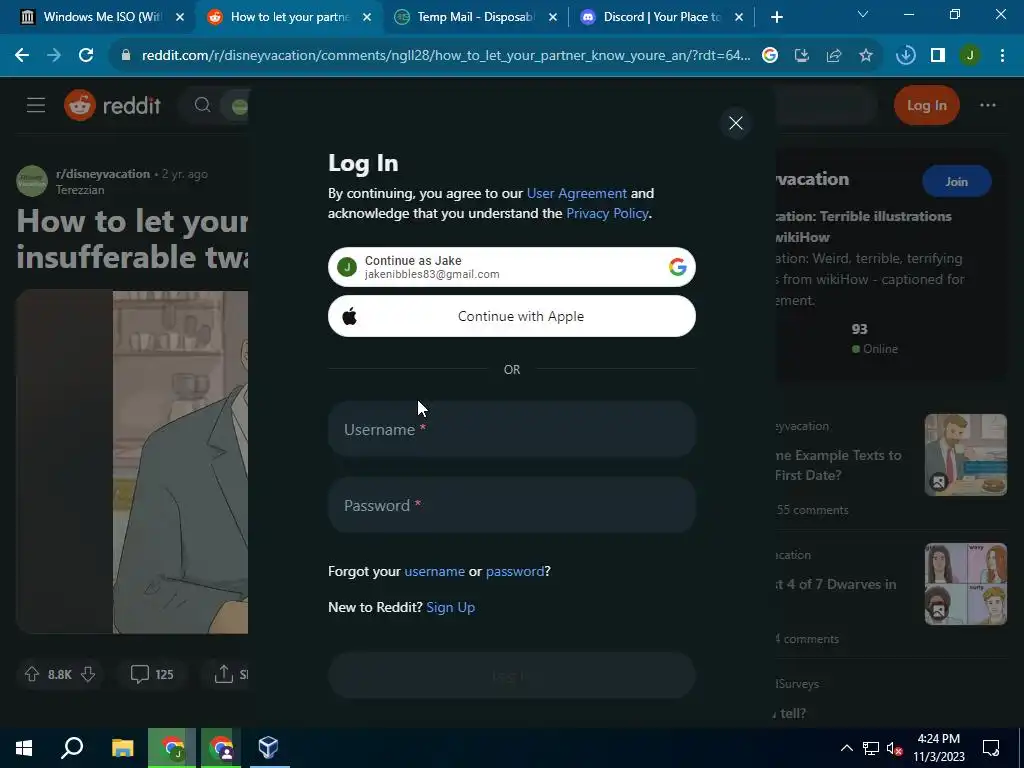
Task: Downvote the disneyvacation post
Action: pyautogui.click(x=88, y=674)
